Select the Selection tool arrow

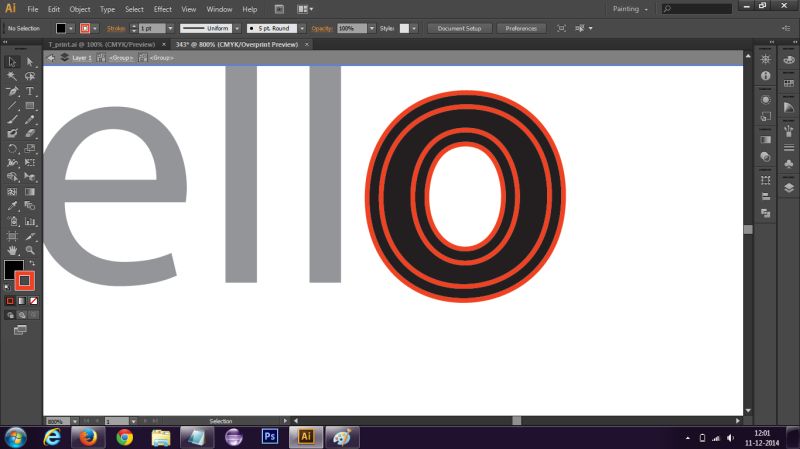pyautogui.click(x=12, y=62)
